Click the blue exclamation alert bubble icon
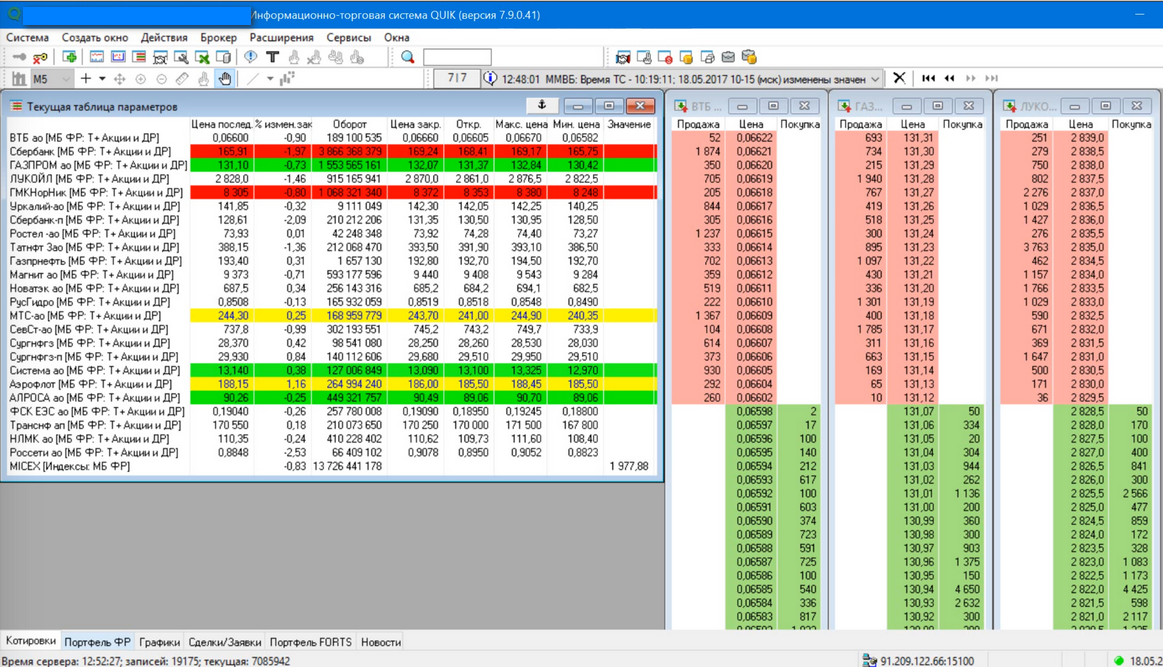1163x667 pixels. (251, 57)
